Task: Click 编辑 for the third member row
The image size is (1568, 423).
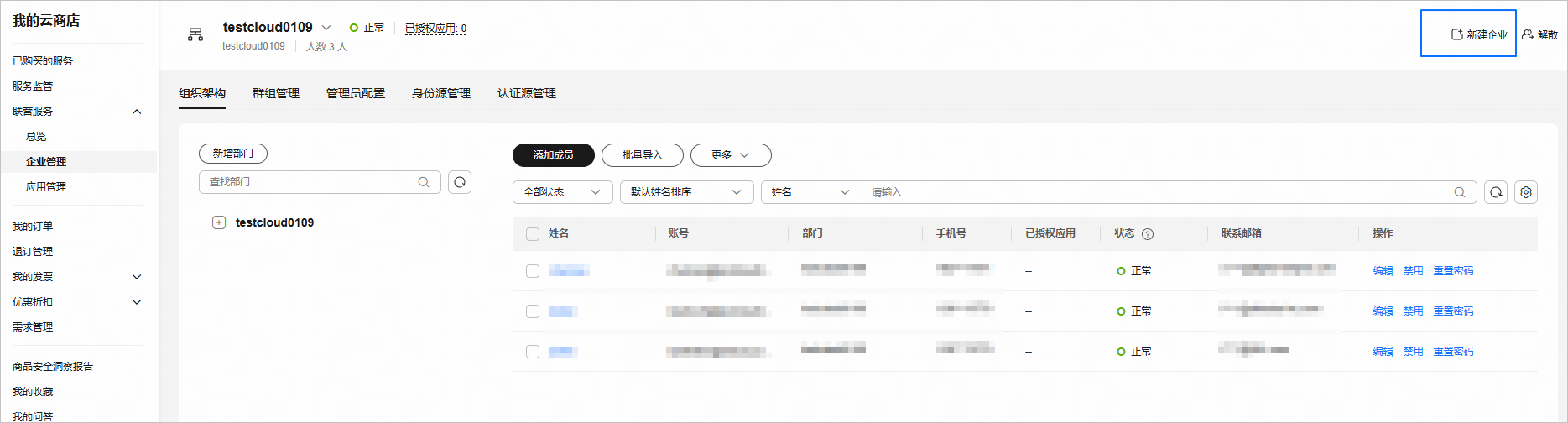Action: [1383, 352]
